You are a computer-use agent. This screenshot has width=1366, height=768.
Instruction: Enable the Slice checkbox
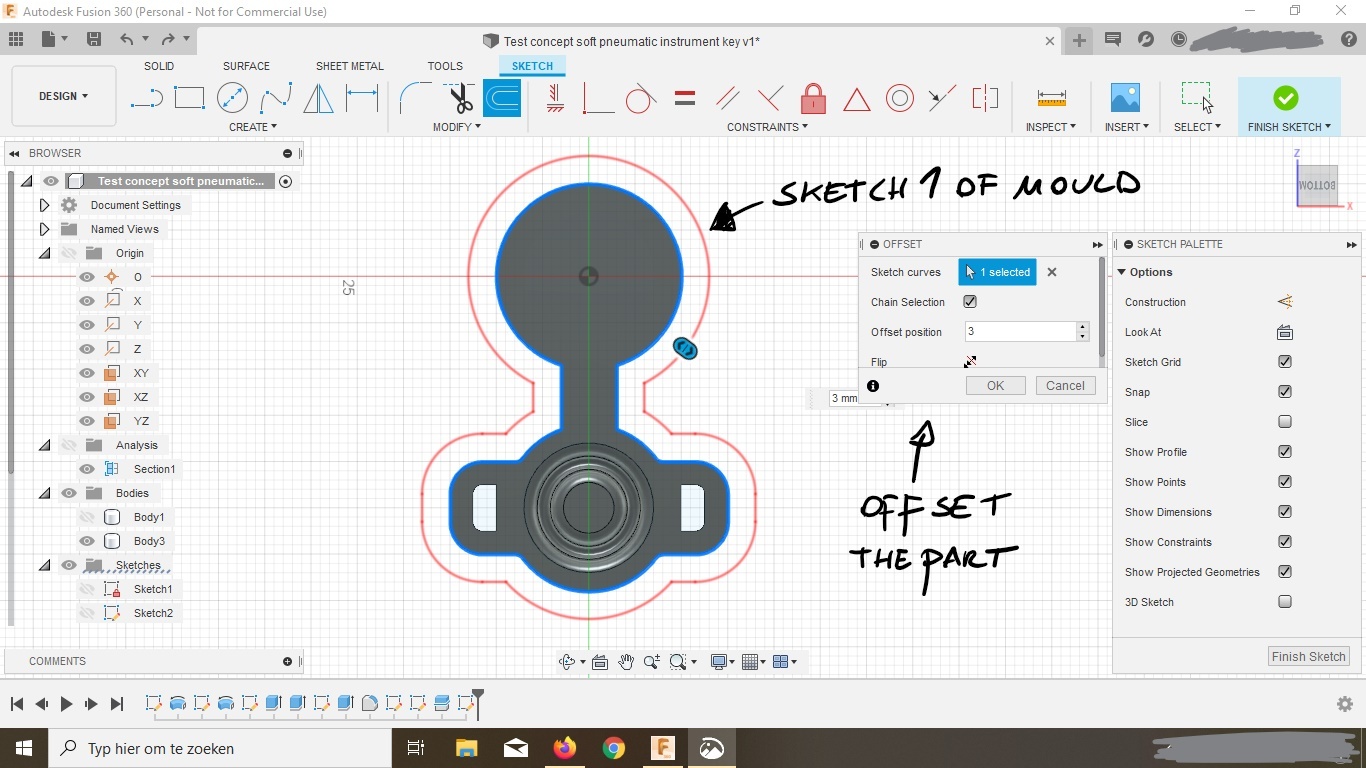(1285, 422)
